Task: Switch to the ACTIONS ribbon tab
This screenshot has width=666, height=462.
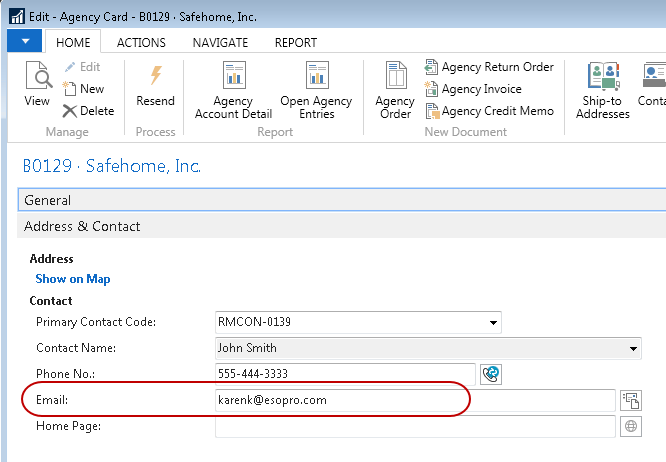Action: coord(141,43)
